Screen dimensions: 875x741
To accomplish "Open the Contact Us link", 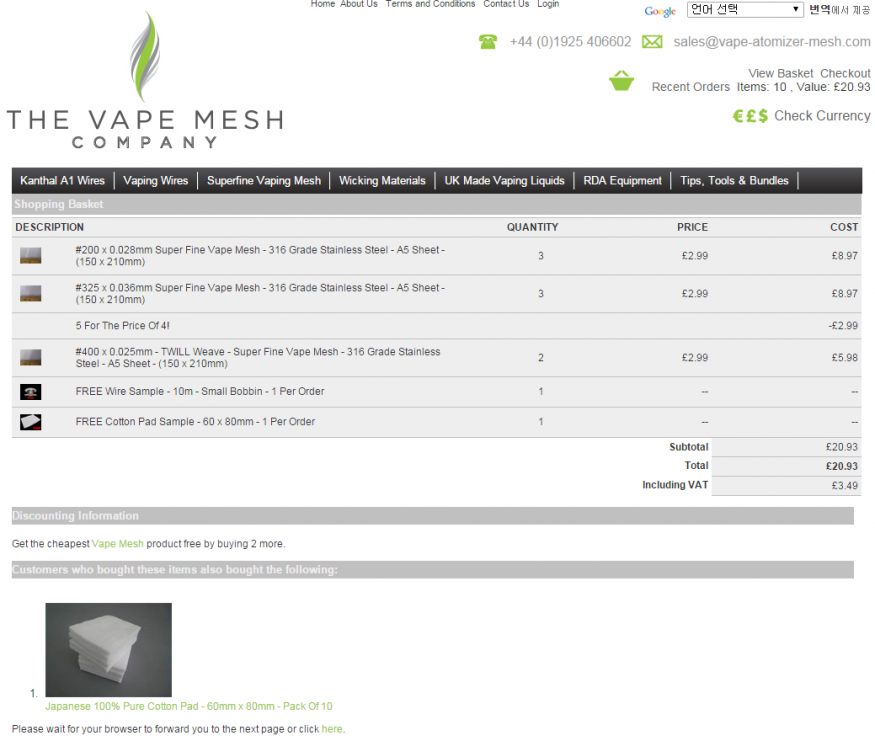I will coord(506,4).
